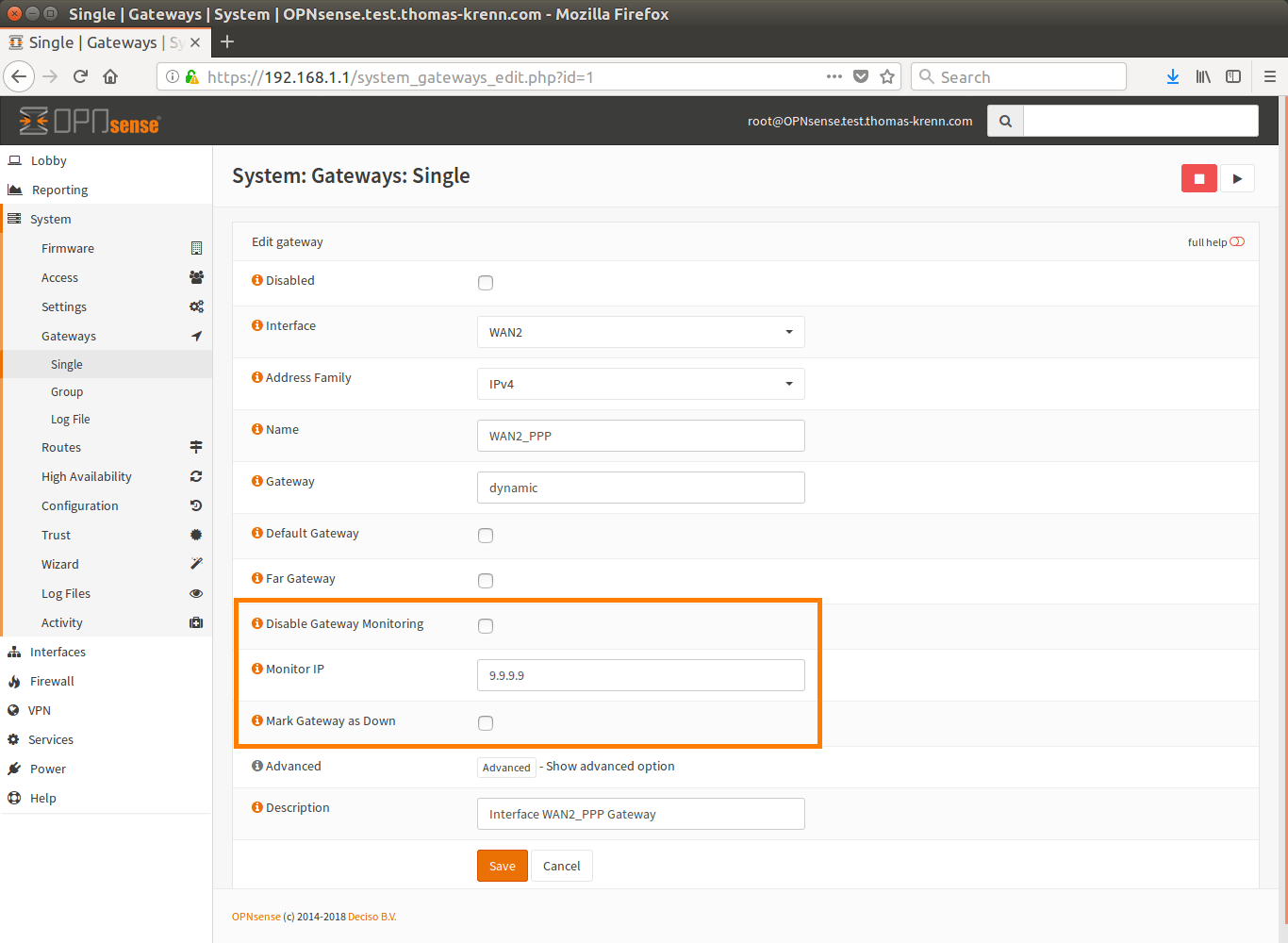Click the info icon beside Monitor IP
The height and width of the screenshot is (943, 1288).
pos(256,669)
